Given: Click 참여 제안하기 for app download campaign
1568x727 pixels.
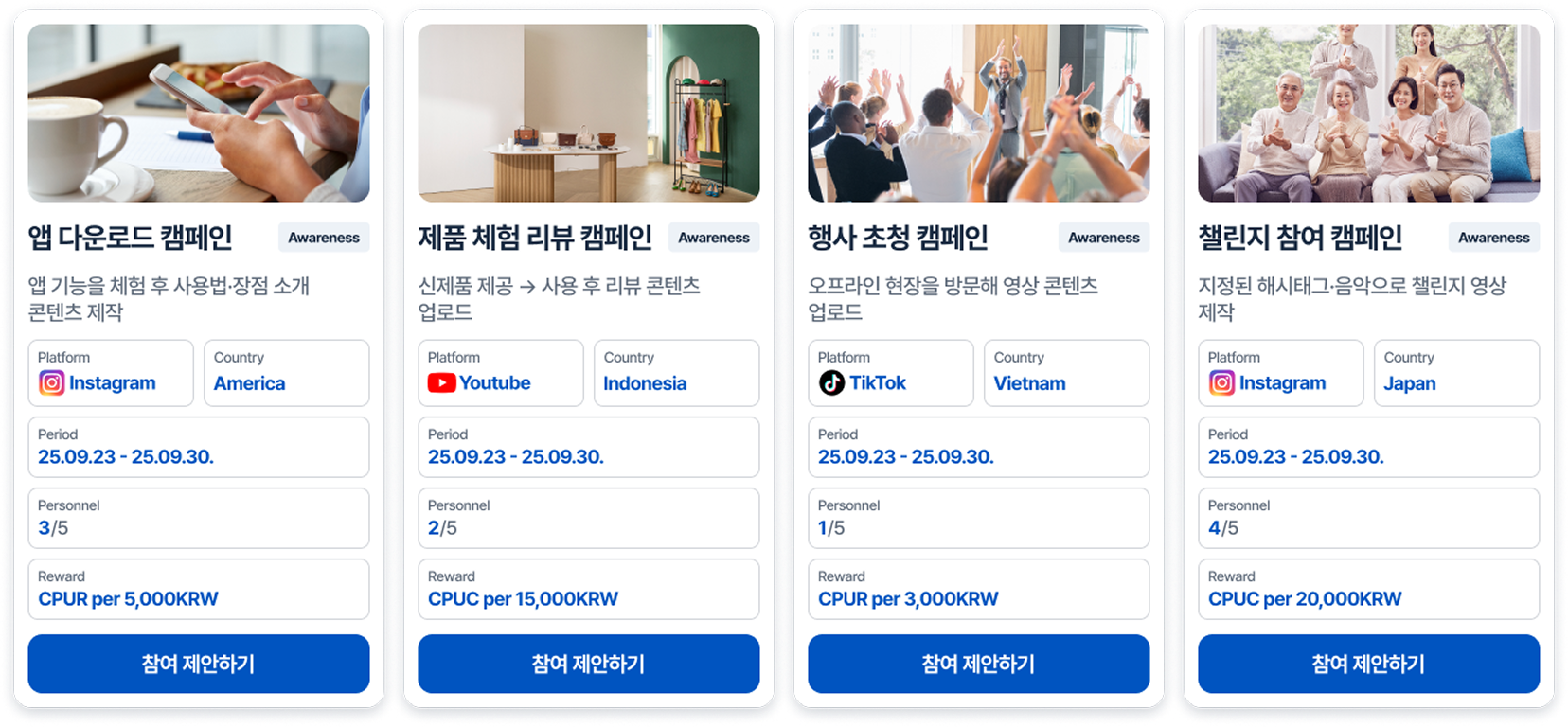Looking at the screenshot, I should click(199, 664).
